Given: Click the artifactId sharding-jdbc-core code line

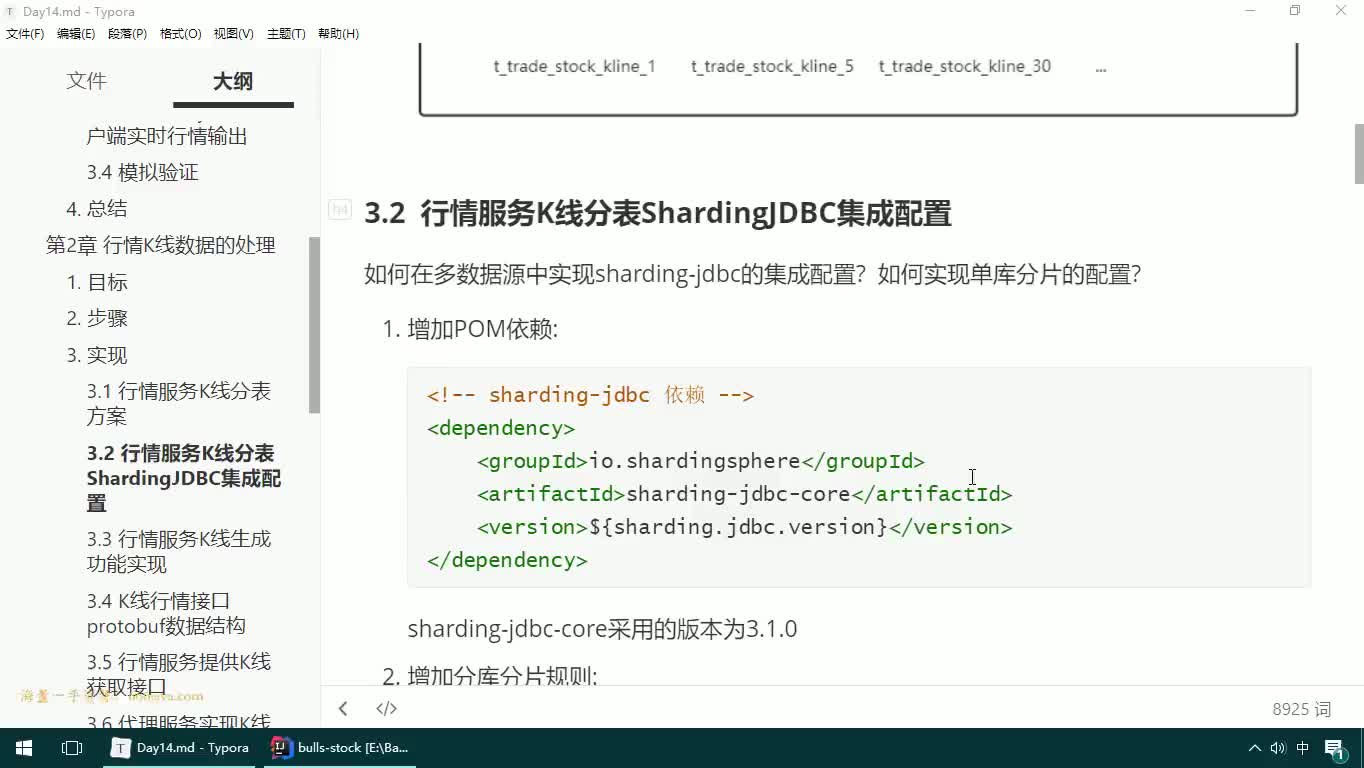Looking at the screenshot, I should pos(744,494).
